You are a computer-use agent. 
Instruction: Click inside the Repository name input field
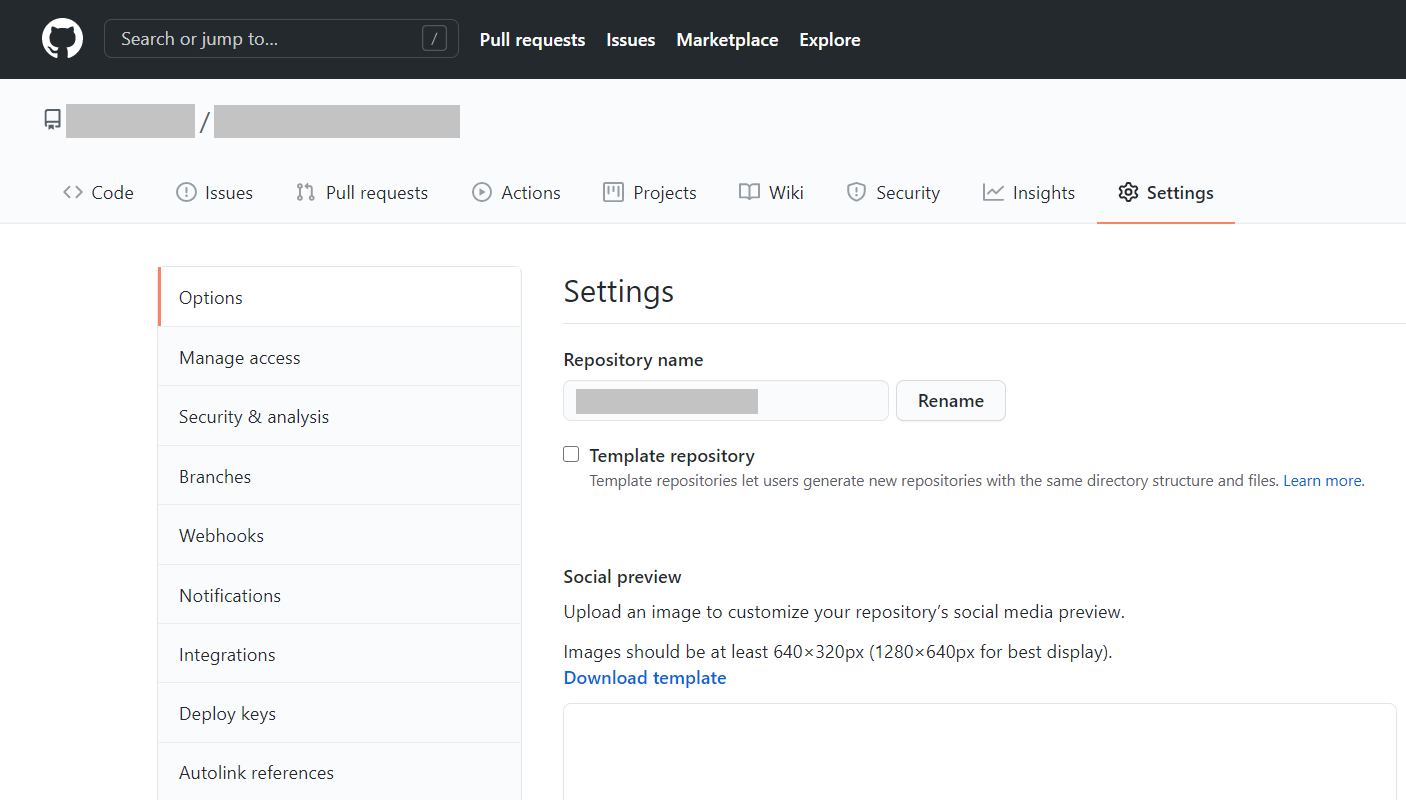pyautogui.click(x=726, y=400)
